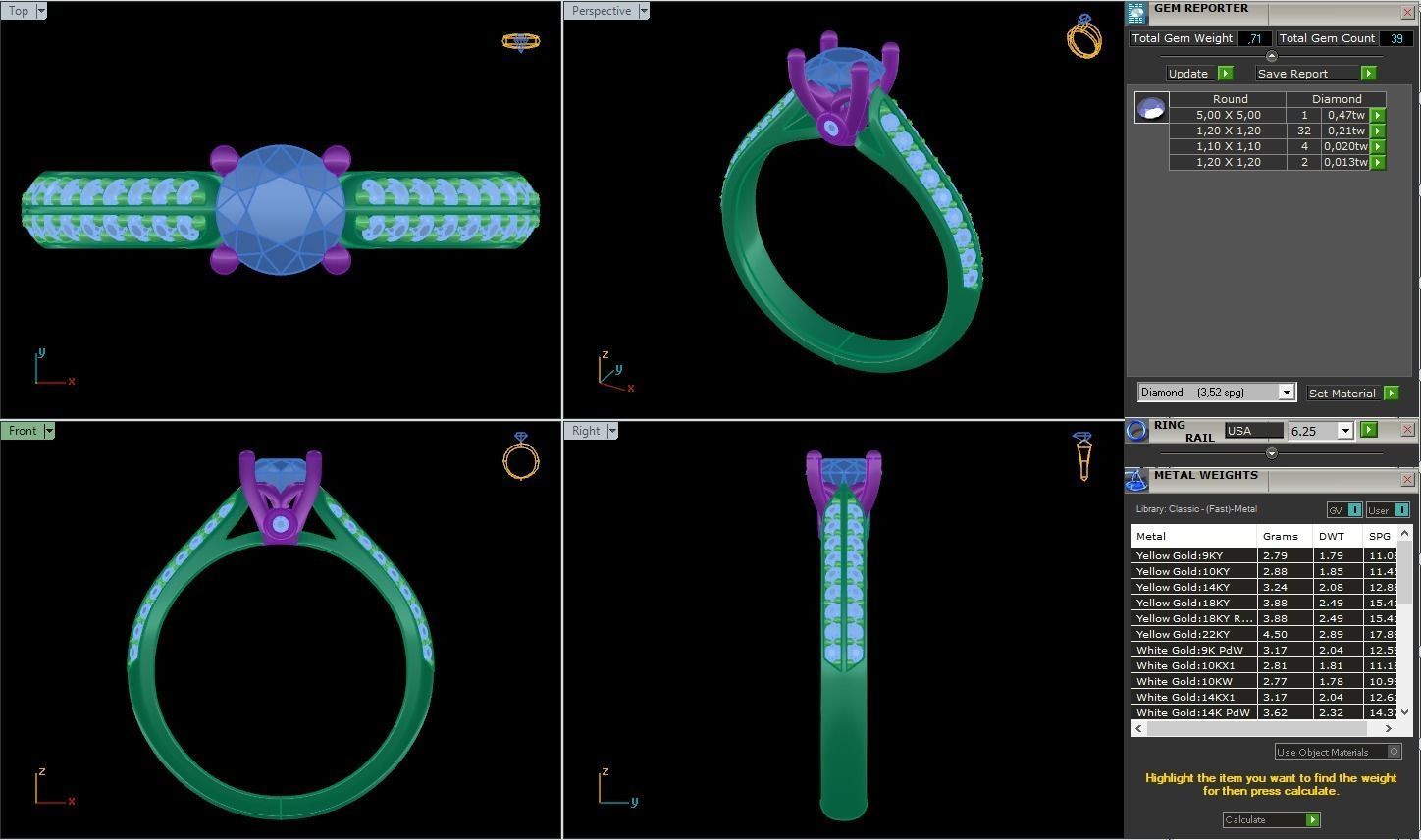Select the White Gold:10KW row
The height and width of the screenshot is (840, 1421).
click(1264, 681)
